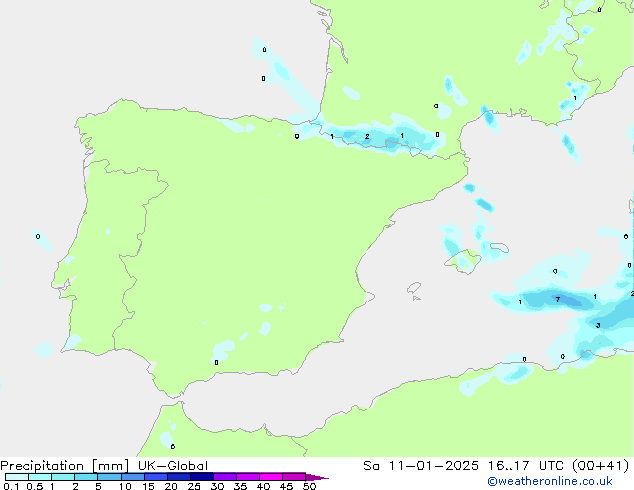Click the over-50 arrow tip of legend
The image size is (634, 490).
click(x=317, y=477)
